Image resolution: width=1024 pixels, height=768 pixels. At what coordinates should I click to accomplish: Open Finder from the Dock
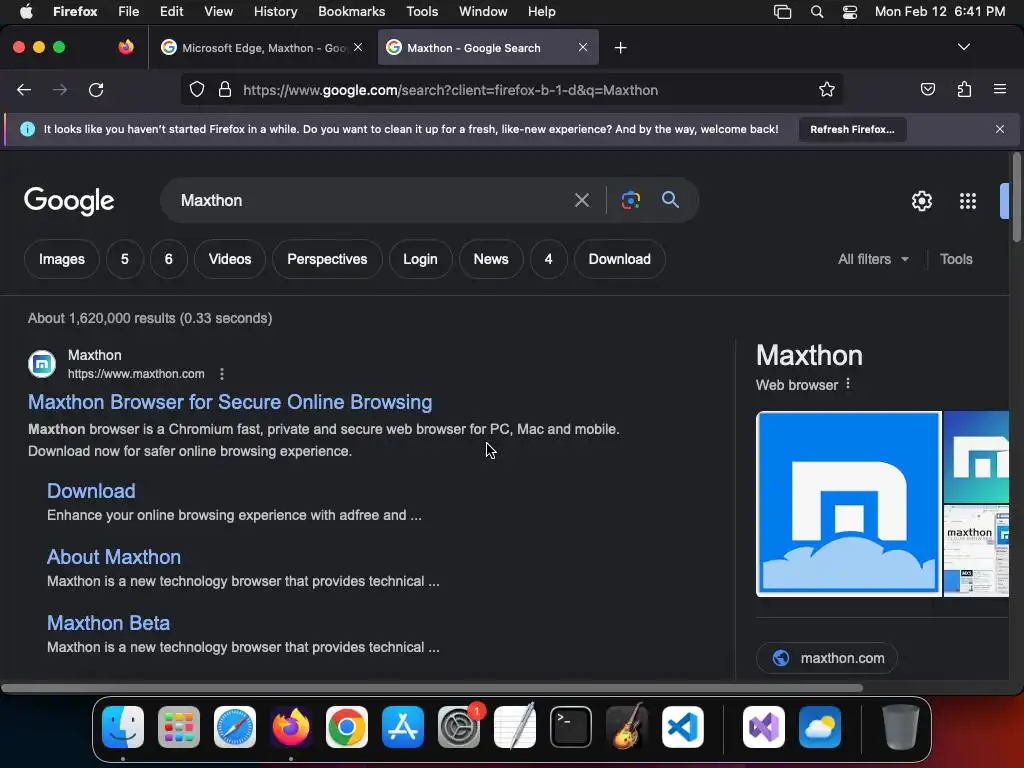click(x=123, y=727)
